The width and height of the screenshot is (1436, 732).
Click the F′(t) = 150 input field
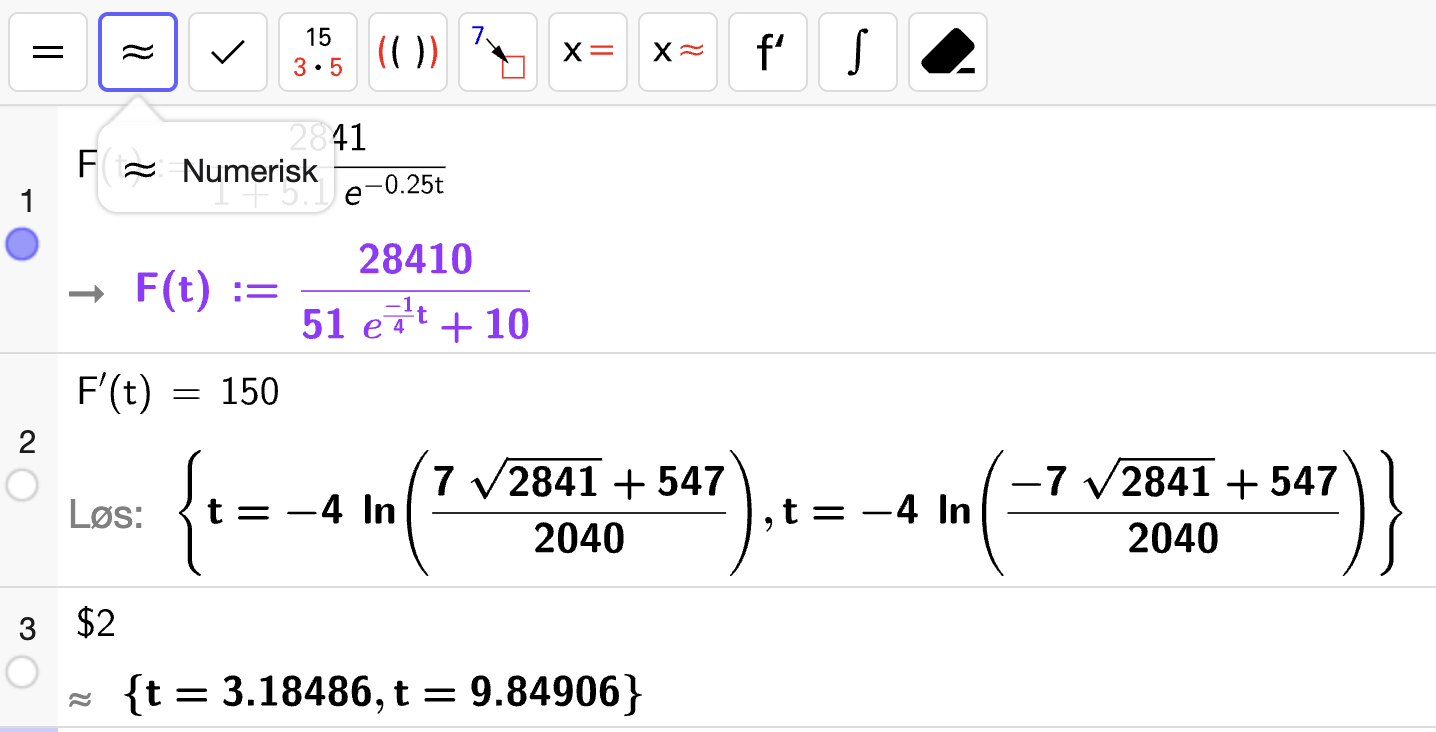tap(178, 392)
